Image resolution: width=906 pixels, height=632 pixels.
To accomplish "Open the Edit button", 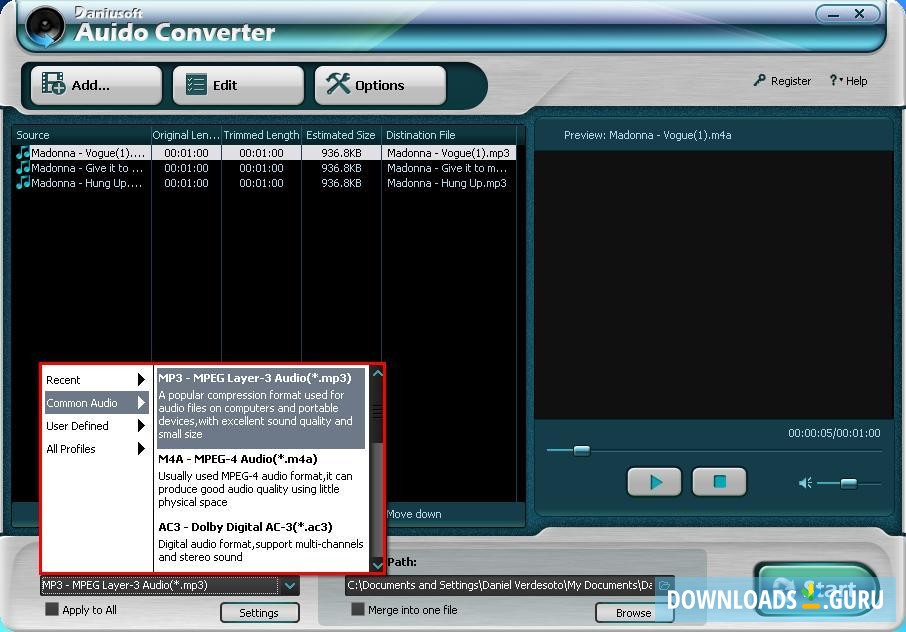I will click(x=238, y=85).
